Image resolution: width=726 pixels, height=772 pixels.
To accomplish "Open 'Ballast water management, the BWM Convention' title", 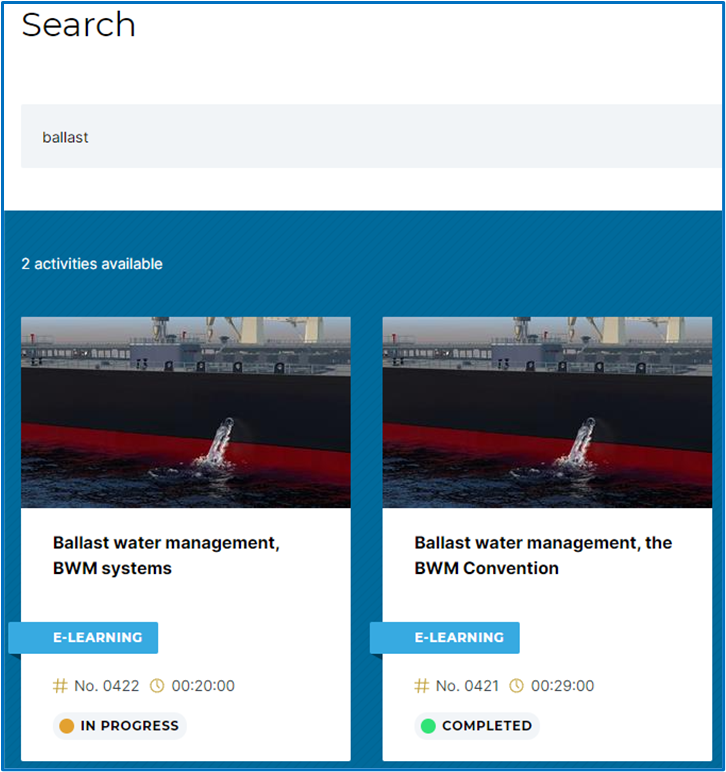I will 543,555.
